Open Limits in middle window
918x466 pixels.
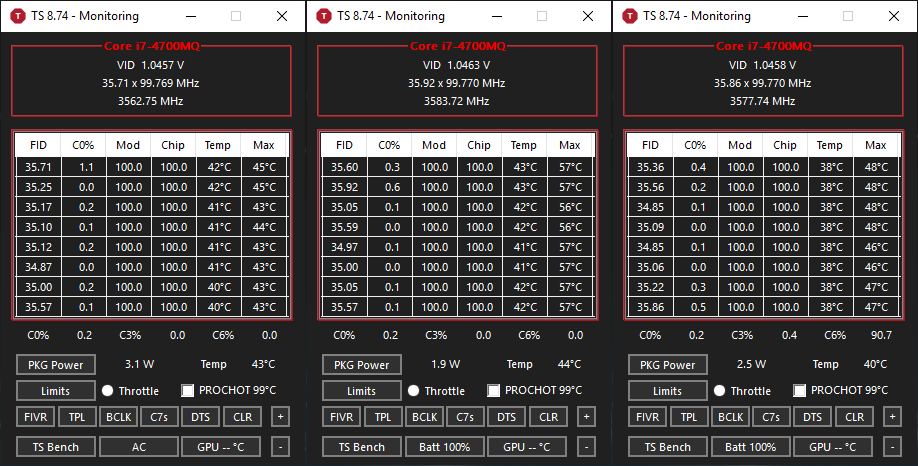pyautogui.click(x=362, y=390)
